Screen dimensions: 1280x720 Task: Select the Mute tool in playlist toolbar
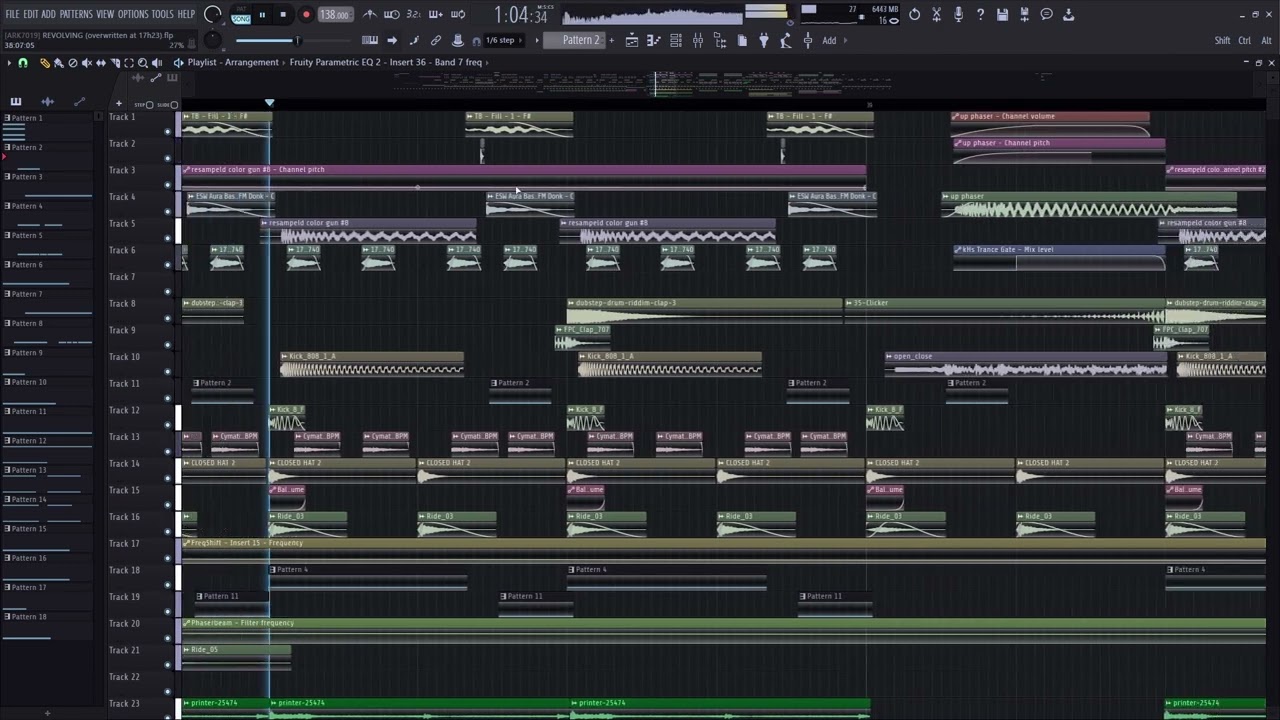[x=86, y=63]
